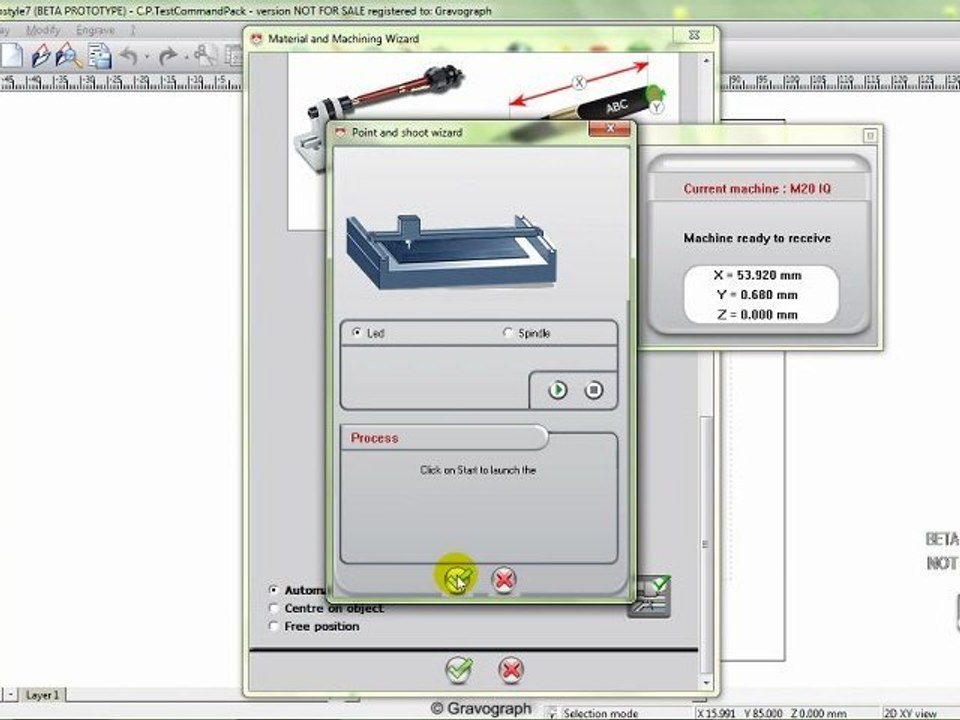960x720 pixels.
Task: Click the Current machine : M20 IQ label
Action: [x=757, y=189]
